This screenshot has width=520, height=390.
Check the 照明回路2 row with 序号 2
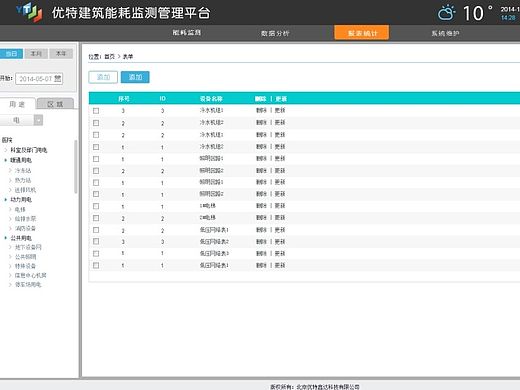click(96, 171)
